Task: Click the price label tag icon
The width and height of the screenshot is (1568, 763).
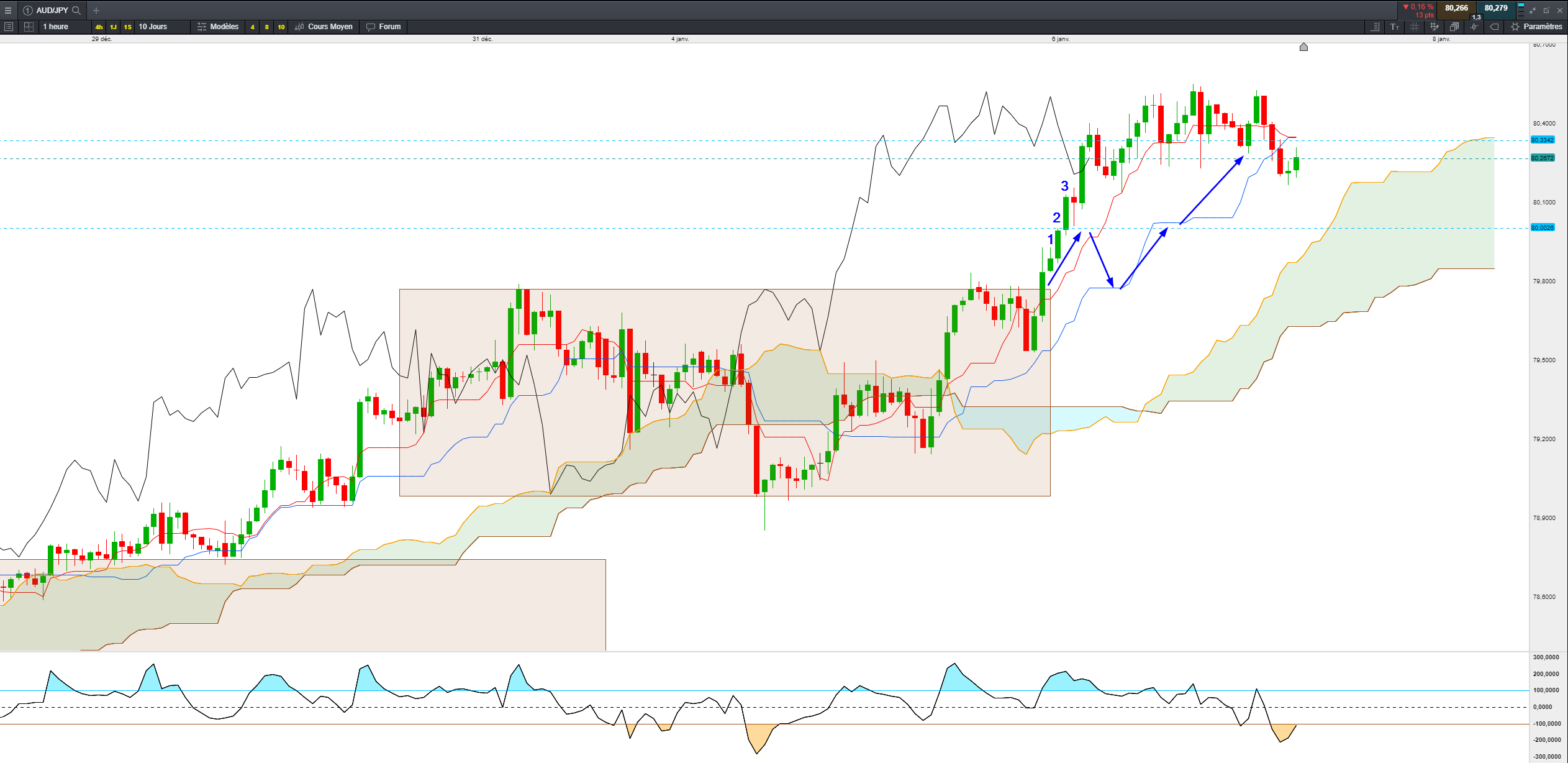Action: [x=1494, y=27]
